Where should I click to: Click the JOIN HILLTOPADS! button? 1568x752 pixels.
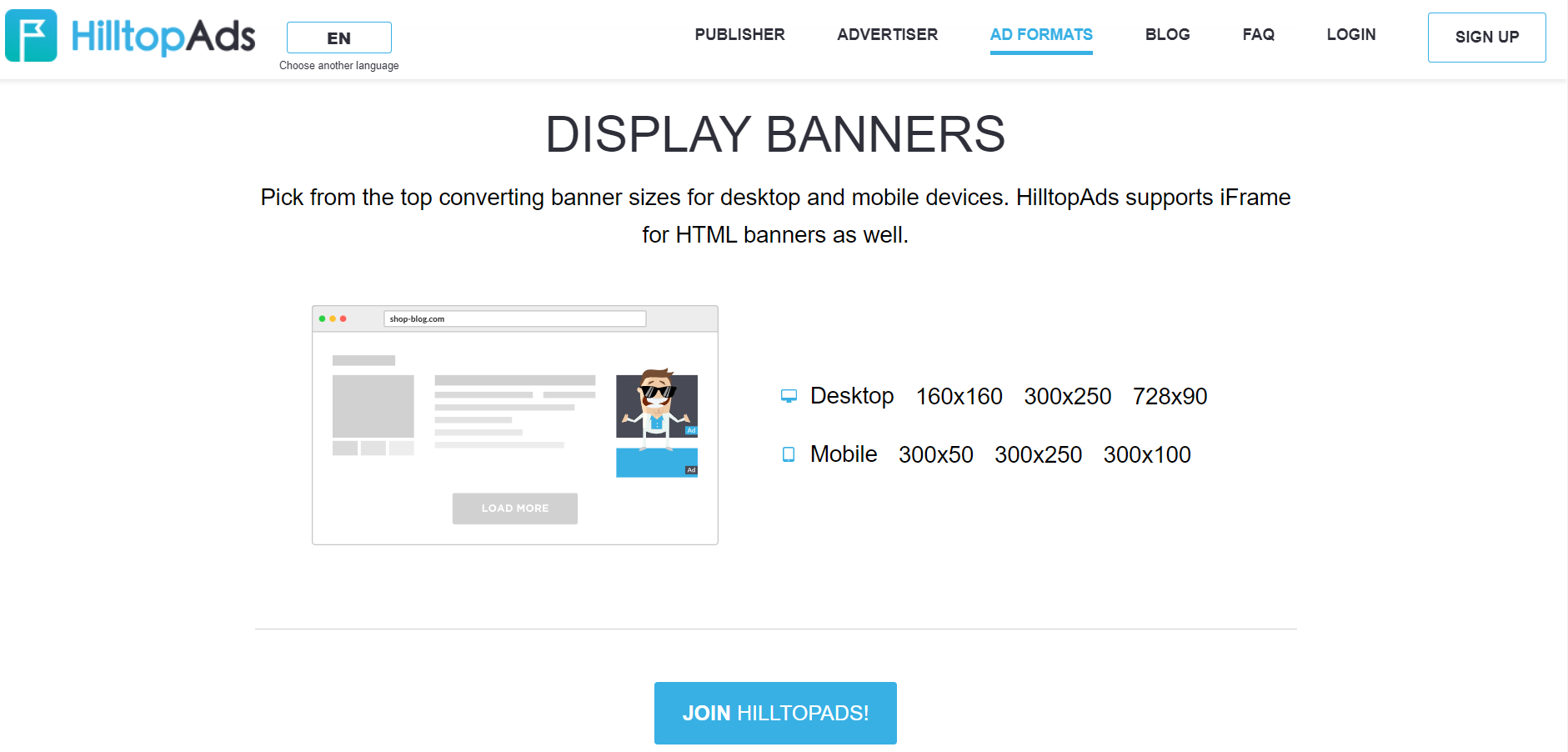tap(775, 713)
